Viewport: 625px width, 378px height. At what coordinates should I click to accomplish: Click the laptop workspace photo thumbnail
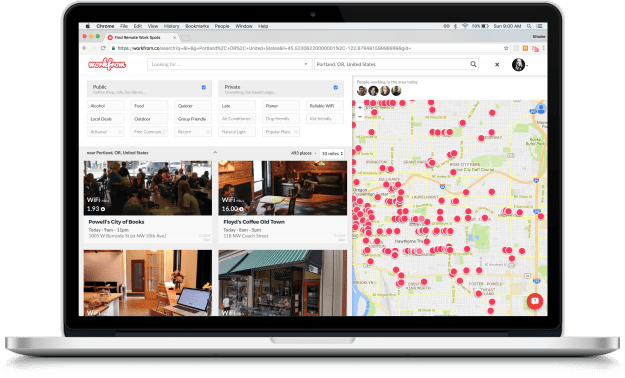click(148, 283)
